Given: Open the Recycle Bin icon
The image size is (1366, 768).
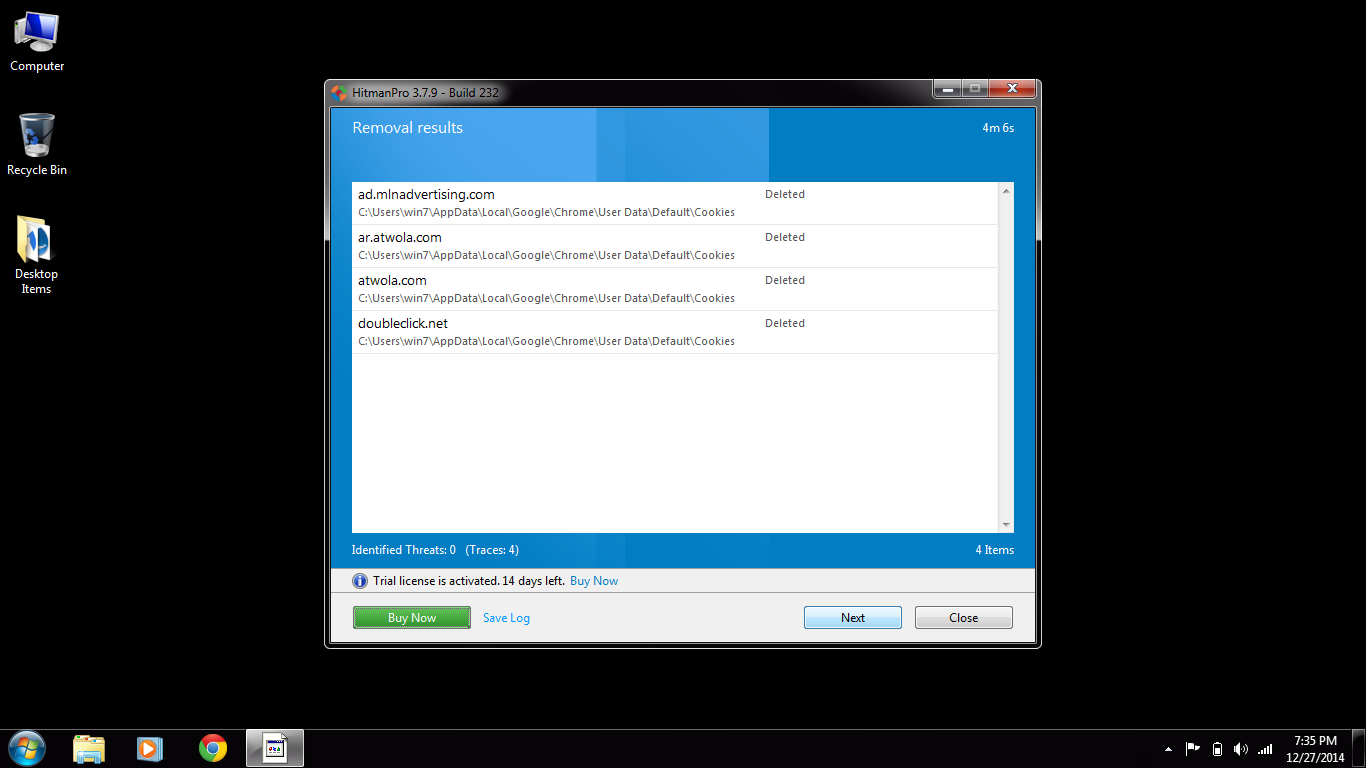Looking at the screenshot, I should (37, 145).
